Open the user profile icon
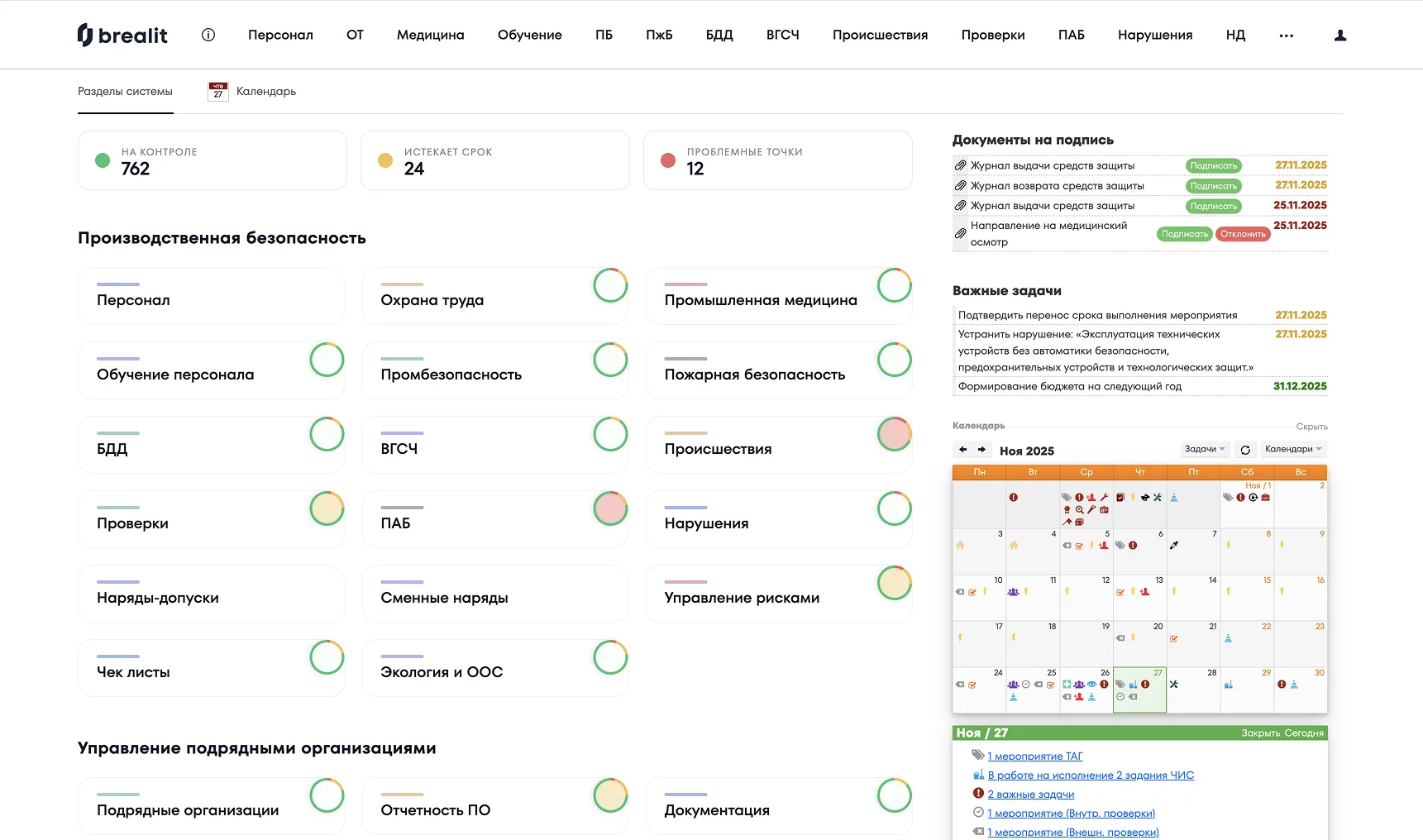1423x840 pixels. [x=1340, y=36]
